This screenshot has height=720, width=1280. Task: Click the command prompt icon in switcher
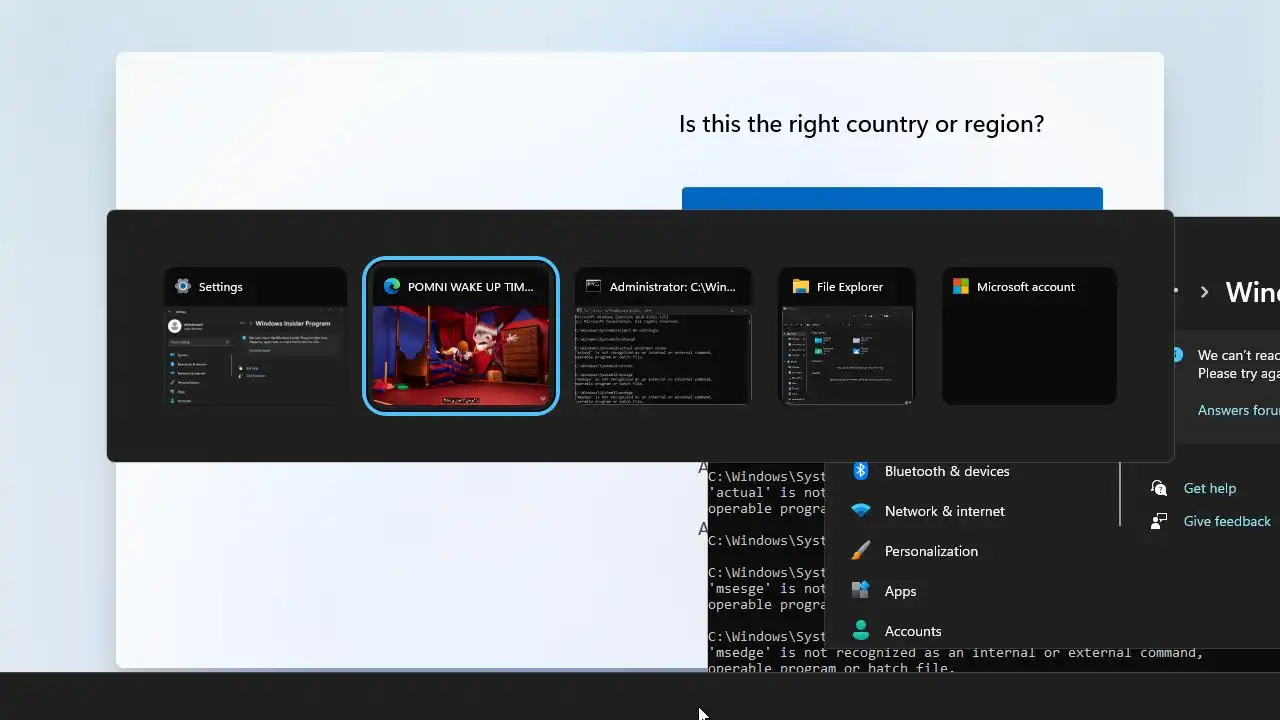[594, 286]
